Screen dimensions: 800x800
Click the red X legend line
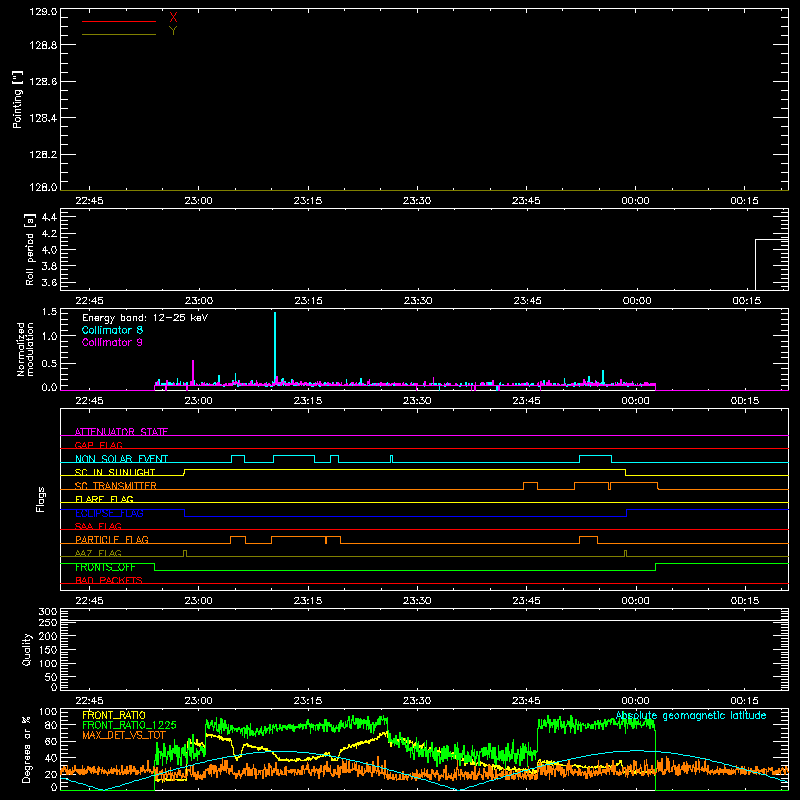pos(119,21)
